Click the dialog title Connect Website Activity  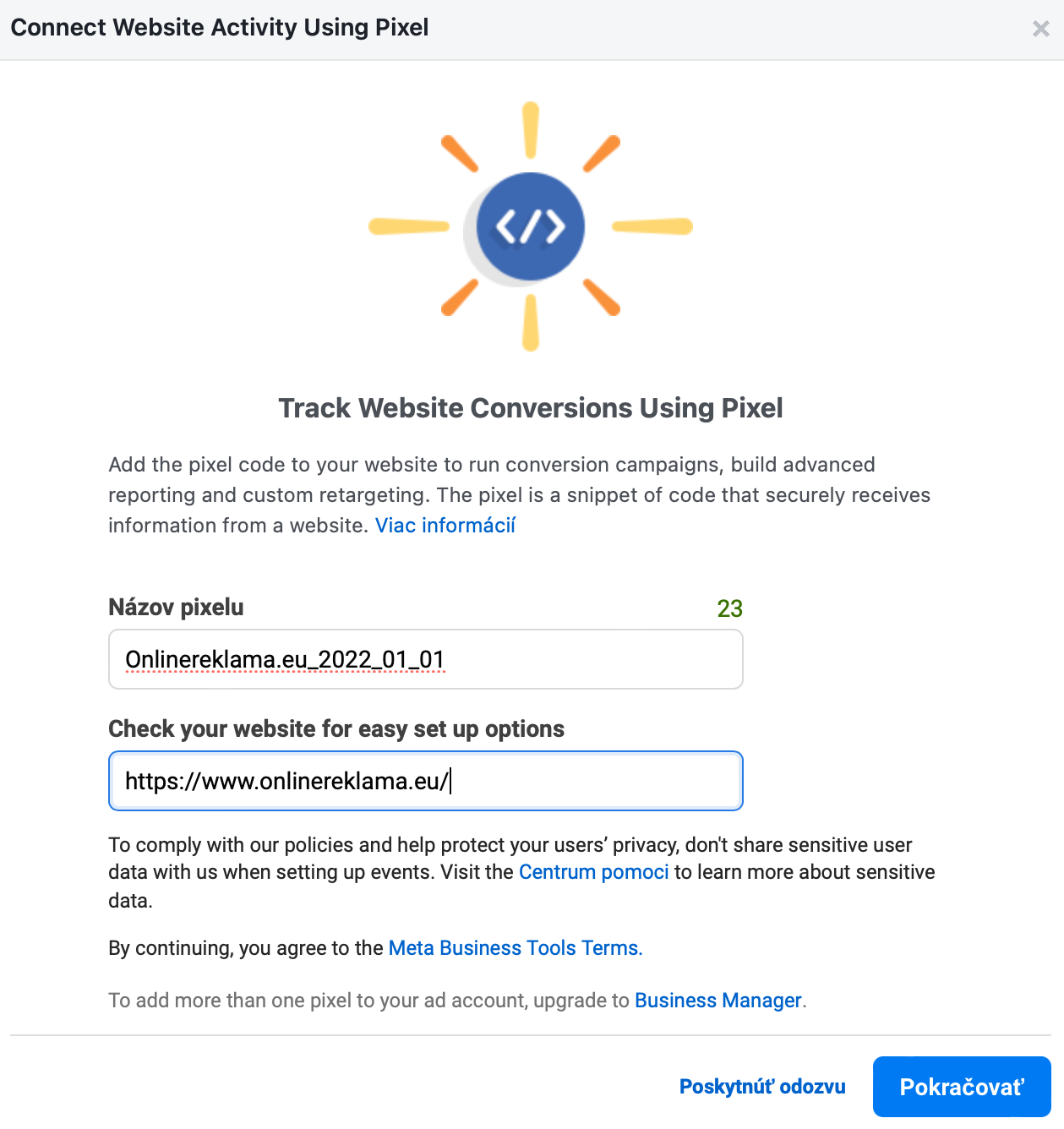220,28
